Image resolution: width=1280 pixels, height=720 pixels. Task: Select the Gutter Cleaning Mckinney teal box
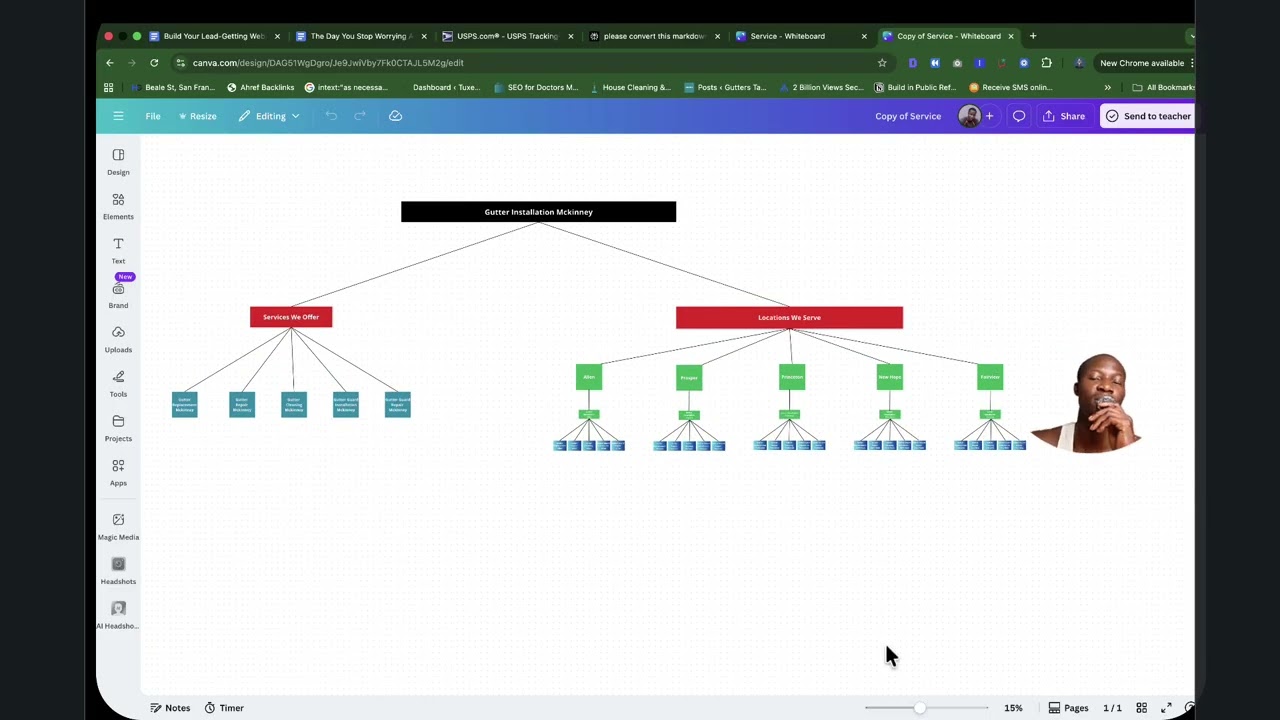[x=294, y=405]
